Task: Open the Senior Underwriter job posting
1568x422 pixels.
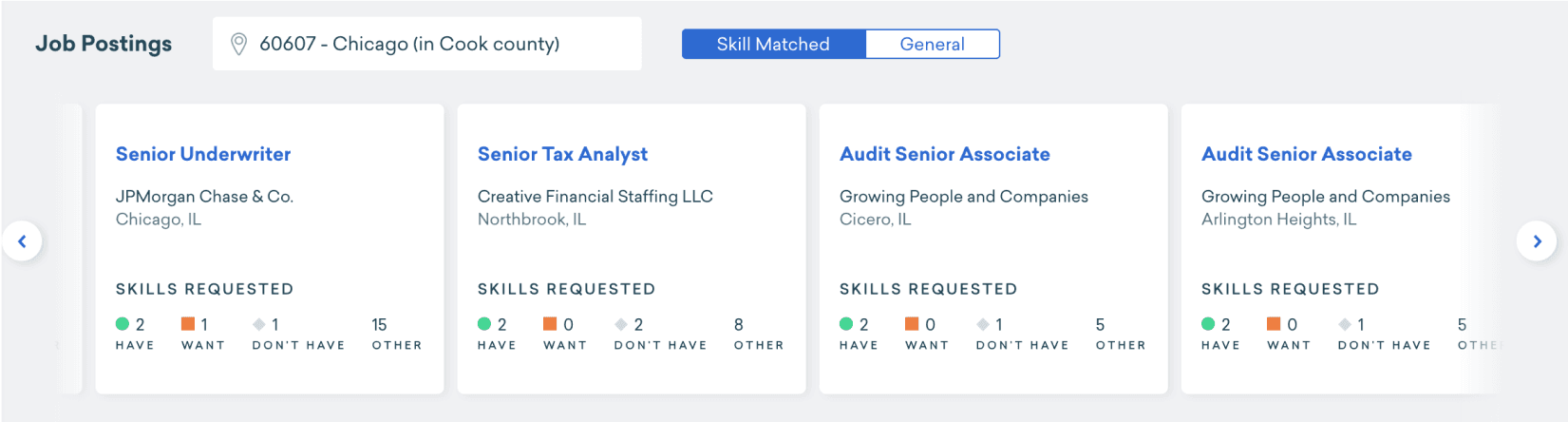Action: [x=203, y=154]
